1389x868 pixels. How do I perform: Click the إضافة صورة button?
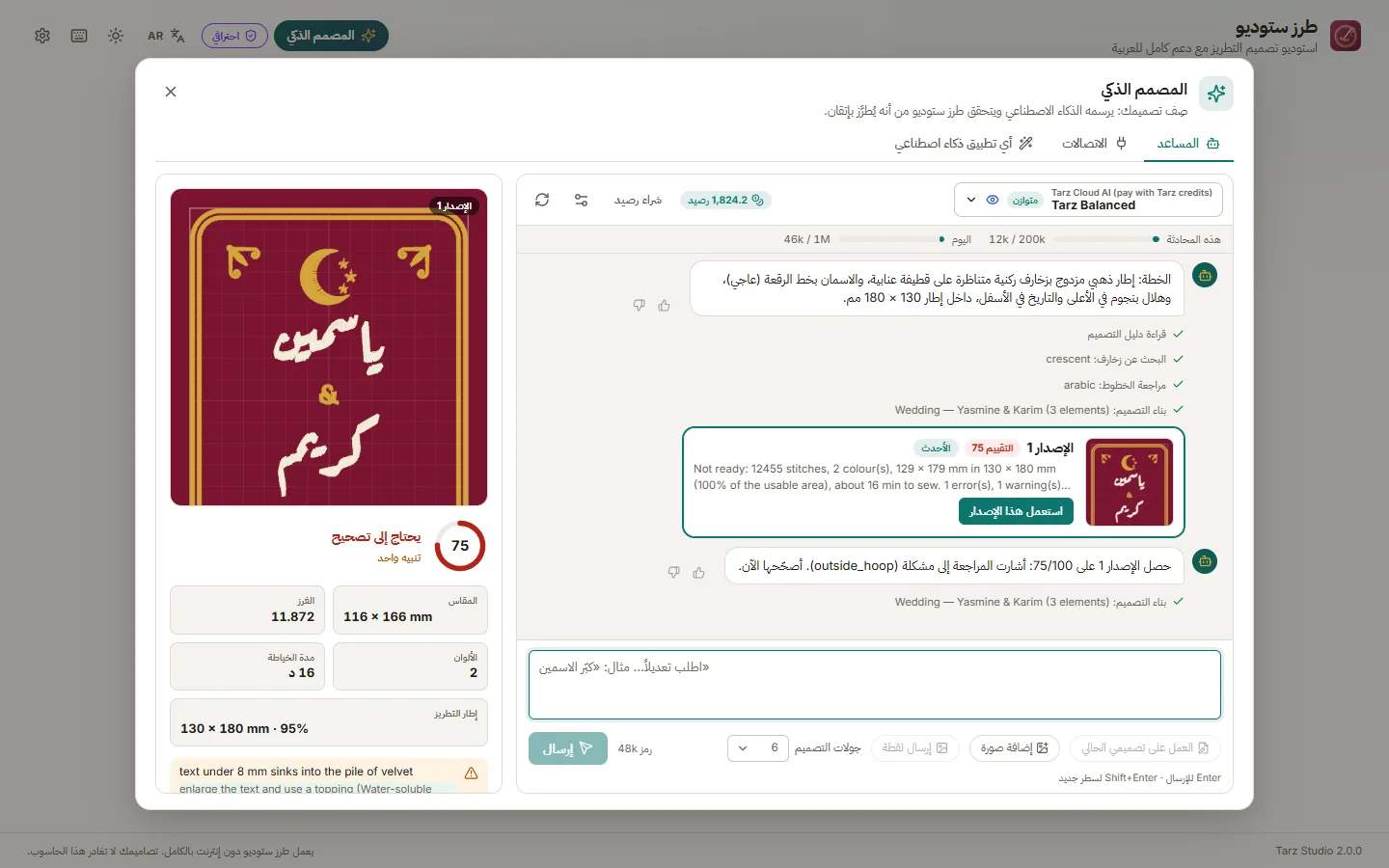[1015, 748]
